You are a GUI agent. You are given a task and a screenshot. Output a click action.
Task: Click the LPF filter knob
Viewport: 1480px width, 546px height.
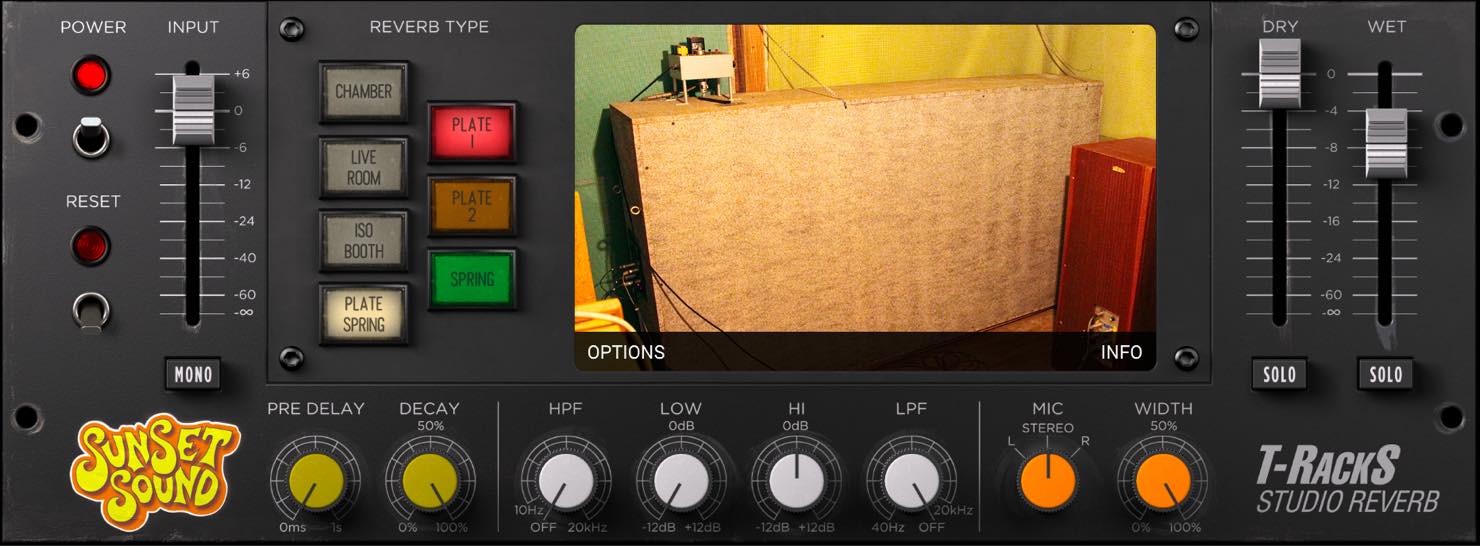click(x=911, y=482)
